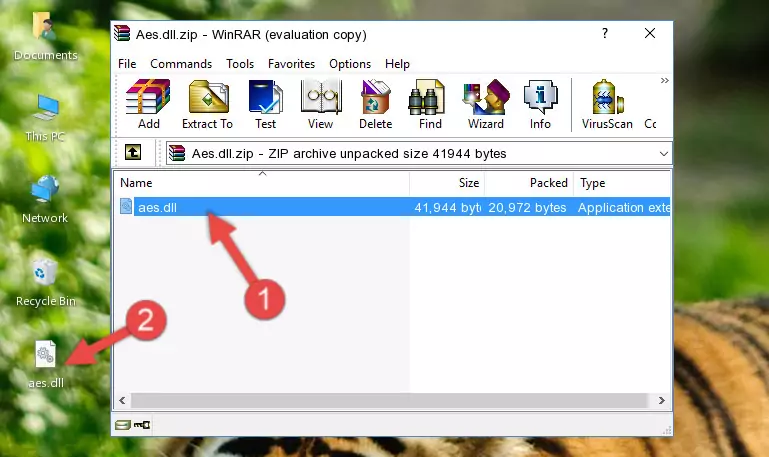
Task: Open the archive path dropdown
Action: tap(664, 153)
